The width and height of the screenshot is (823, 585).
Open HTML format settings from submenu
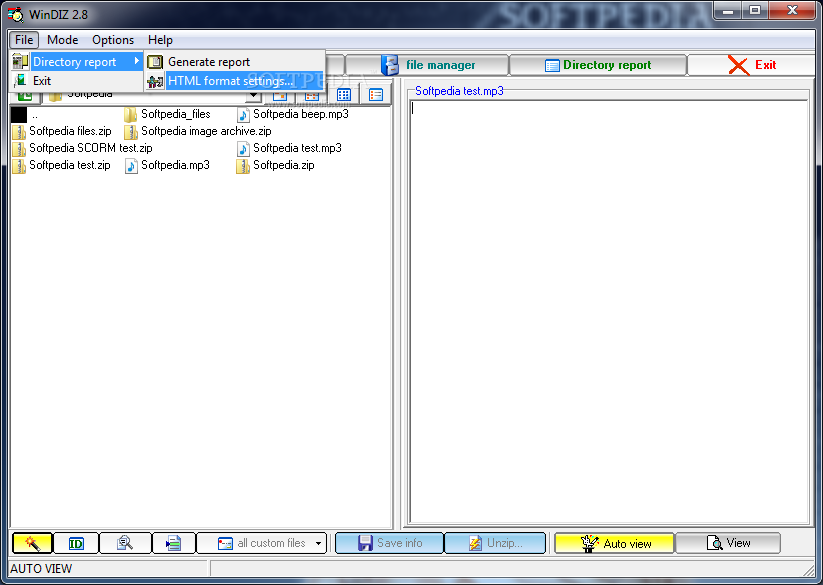[235, 81]
